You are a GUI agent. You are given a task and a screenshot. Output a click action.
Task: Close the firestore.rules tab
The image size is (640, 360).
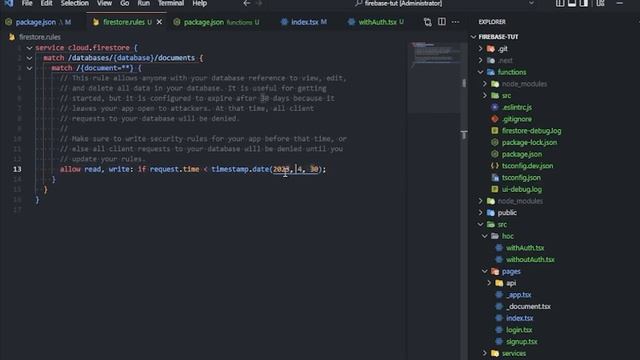159,22
